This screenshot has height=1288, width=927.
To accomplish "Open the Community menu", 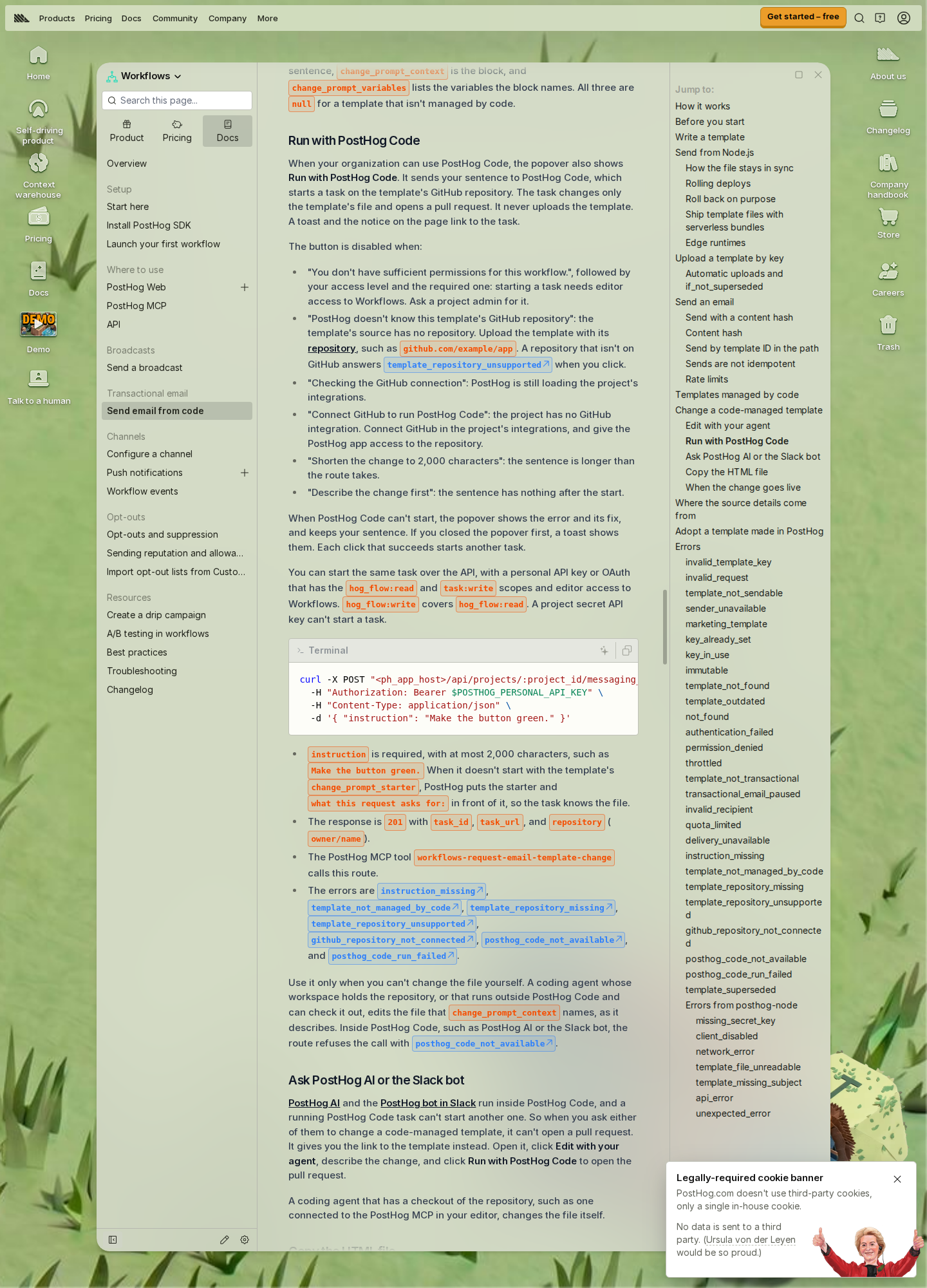I will [174, 18].
